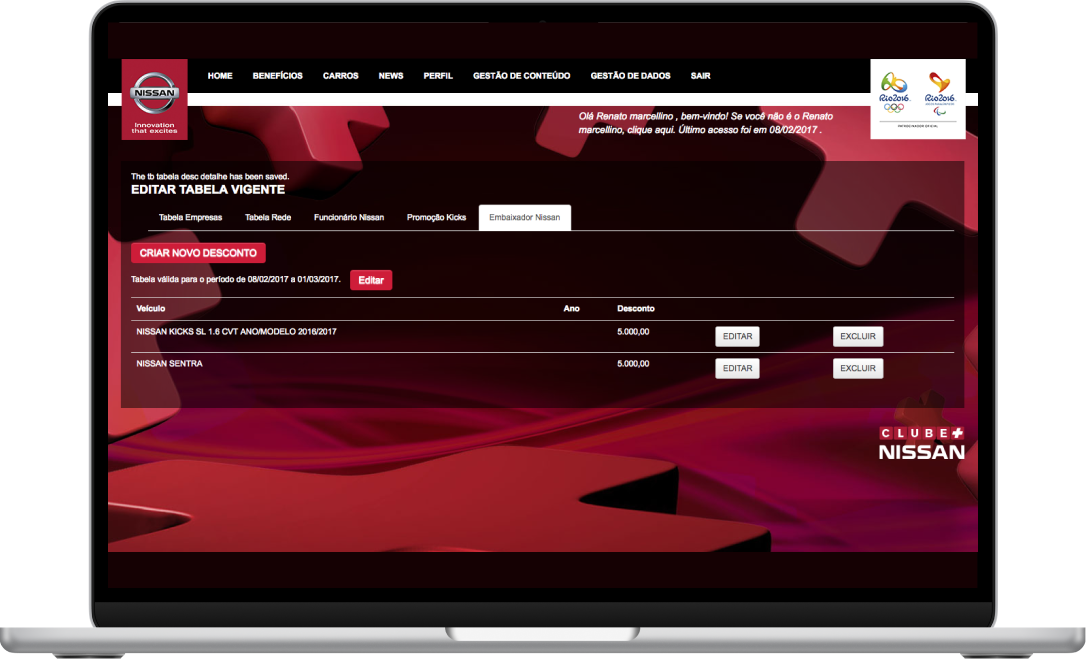This screenshot has width=1086, height=659.
Task: Click the 'has been saved' confirmation message
Action: [x=210, y=177]
